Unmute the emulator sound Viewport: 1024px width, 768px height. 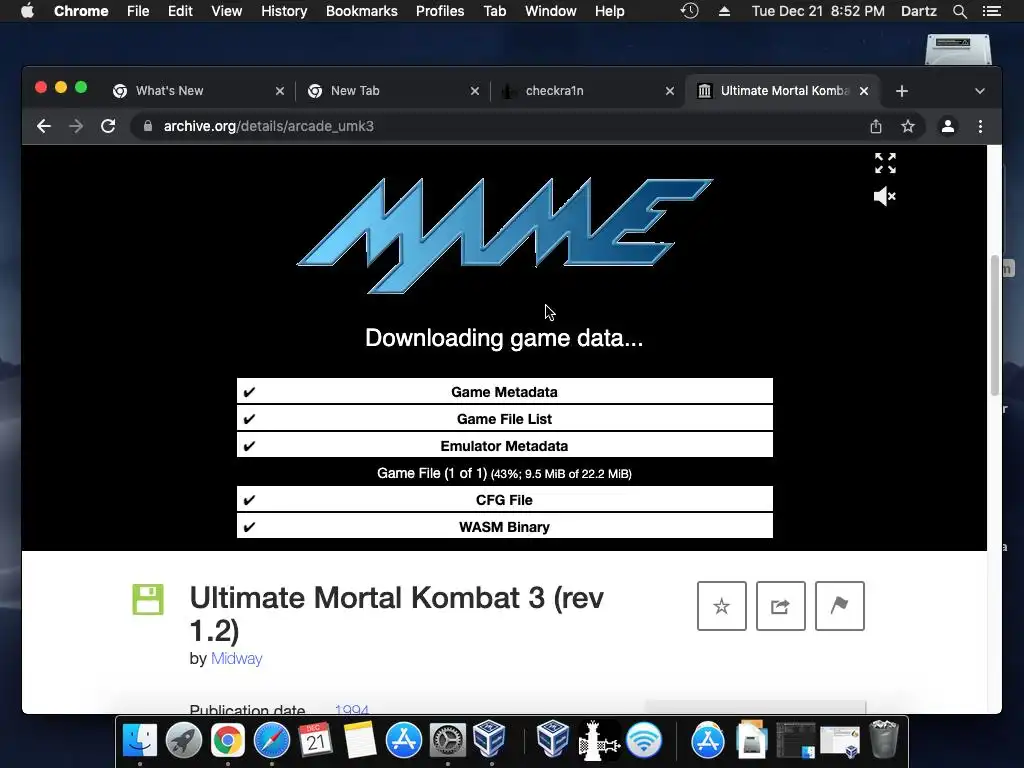coord(885,196)
